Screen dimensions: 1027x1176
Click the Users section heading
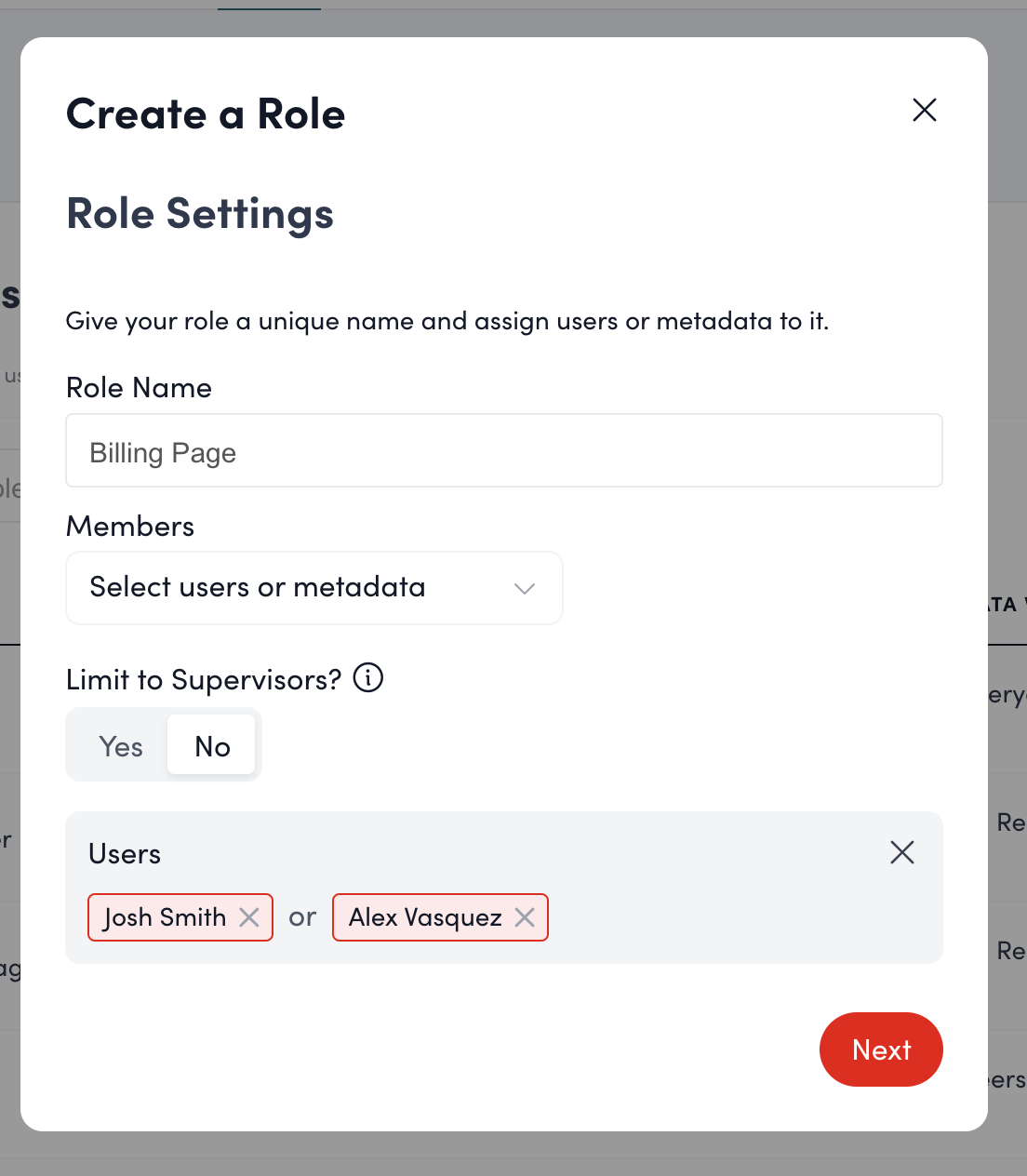[x=125, y=854]
